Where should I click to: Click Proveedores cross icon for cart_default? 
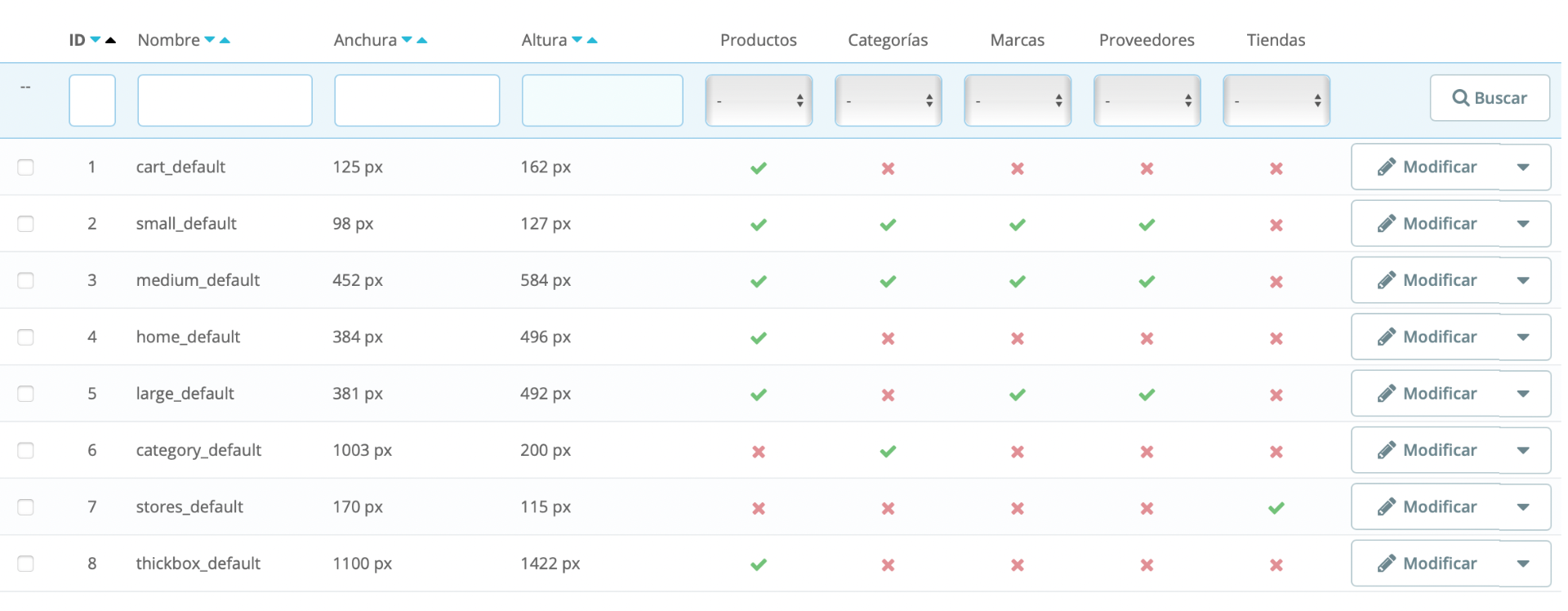[x=1147, y=168]
